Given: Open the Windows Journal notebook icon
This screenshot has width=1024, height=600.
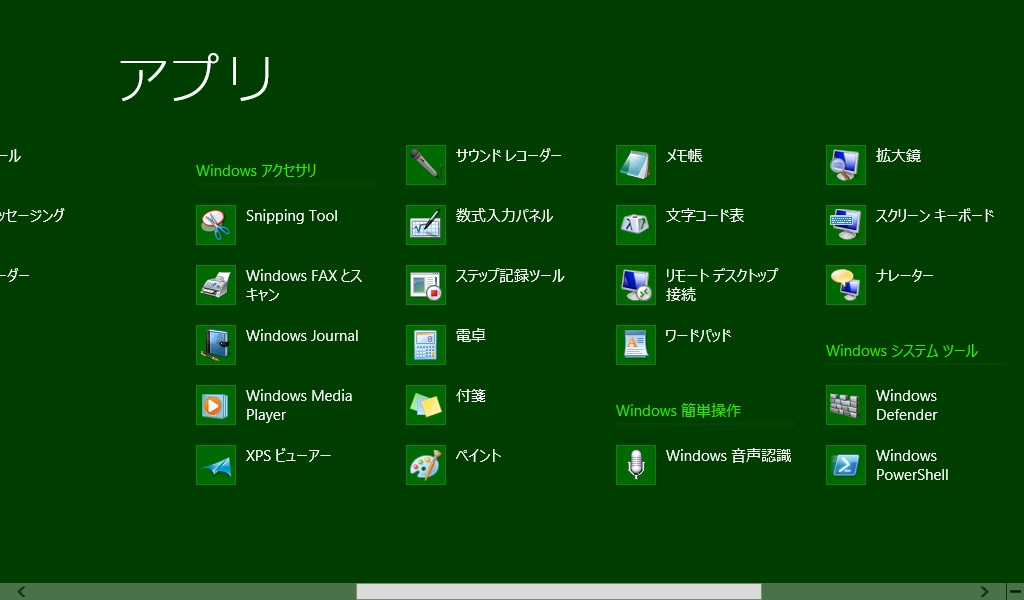Looking at the screenshot, I should [216, 345].
